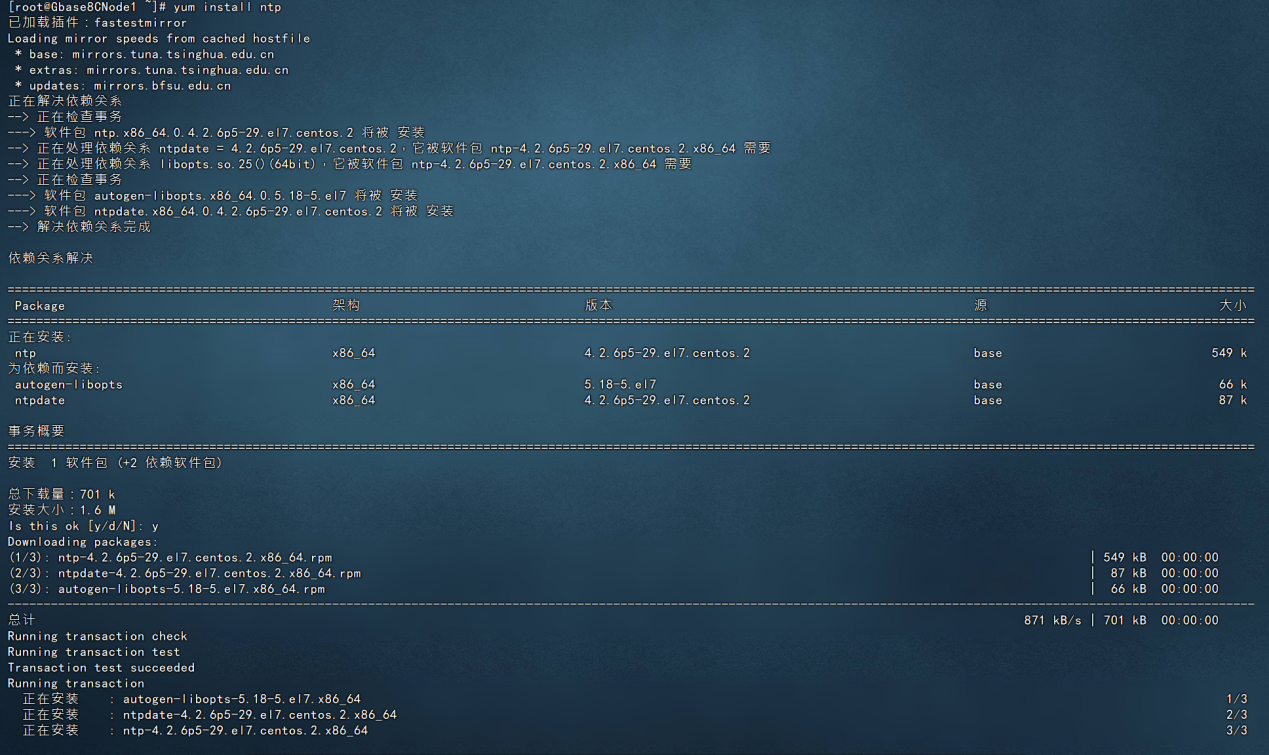Click the '549 k' size value in the ntp row

coord(1229,353)
